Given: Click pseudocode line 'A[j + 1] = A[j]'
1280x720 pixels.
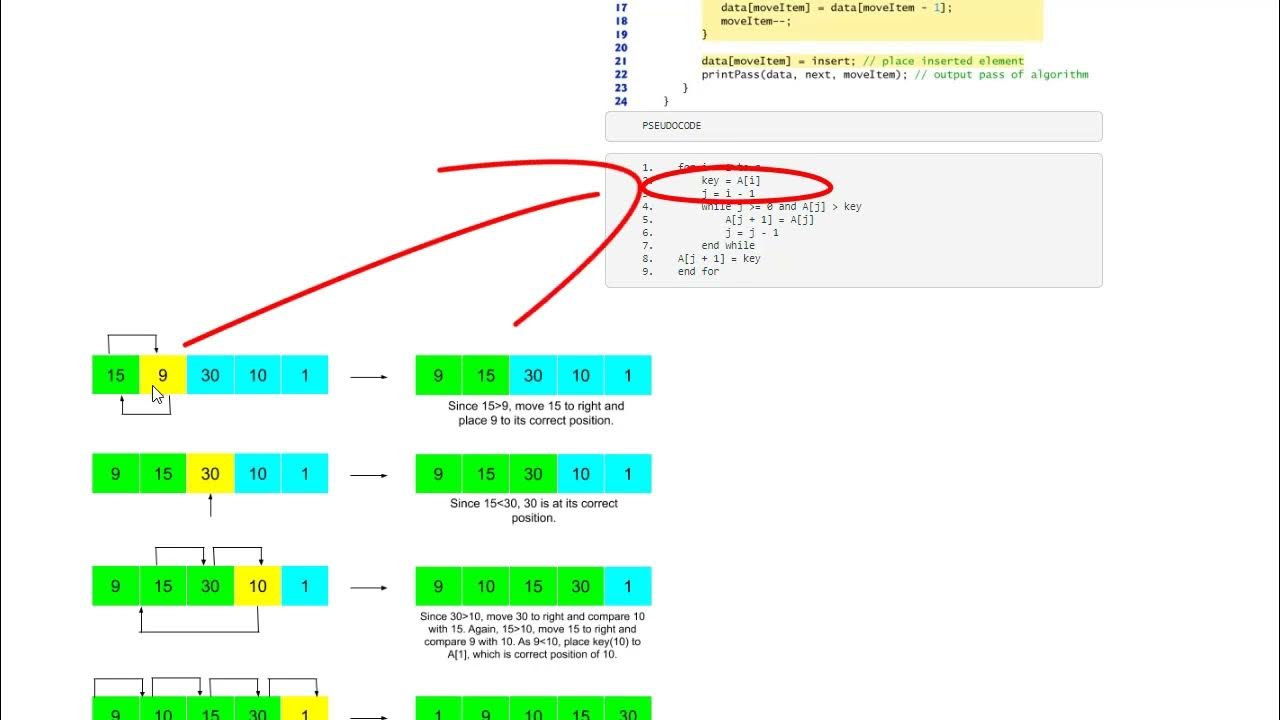Looking at the screenshot, I should tap(770, 220).
